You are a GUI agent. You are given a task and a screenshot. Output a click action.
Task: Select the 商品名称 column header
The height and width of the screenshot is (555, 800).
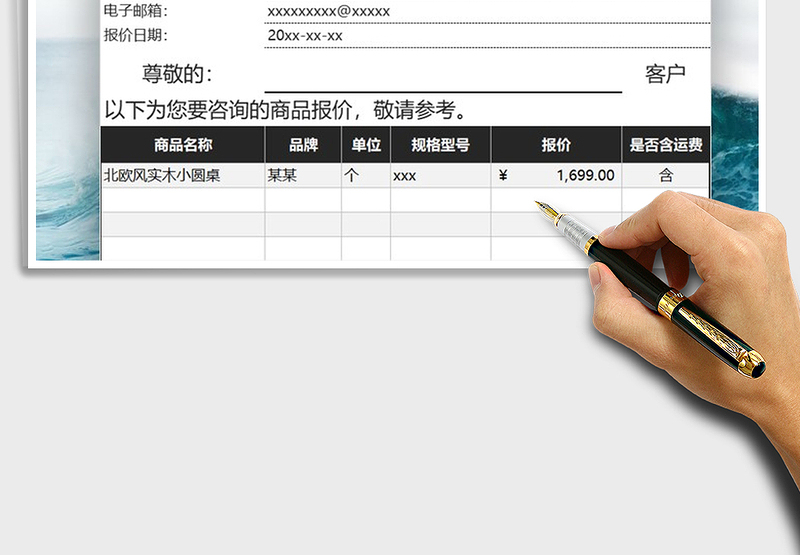[x=183, y=145]
